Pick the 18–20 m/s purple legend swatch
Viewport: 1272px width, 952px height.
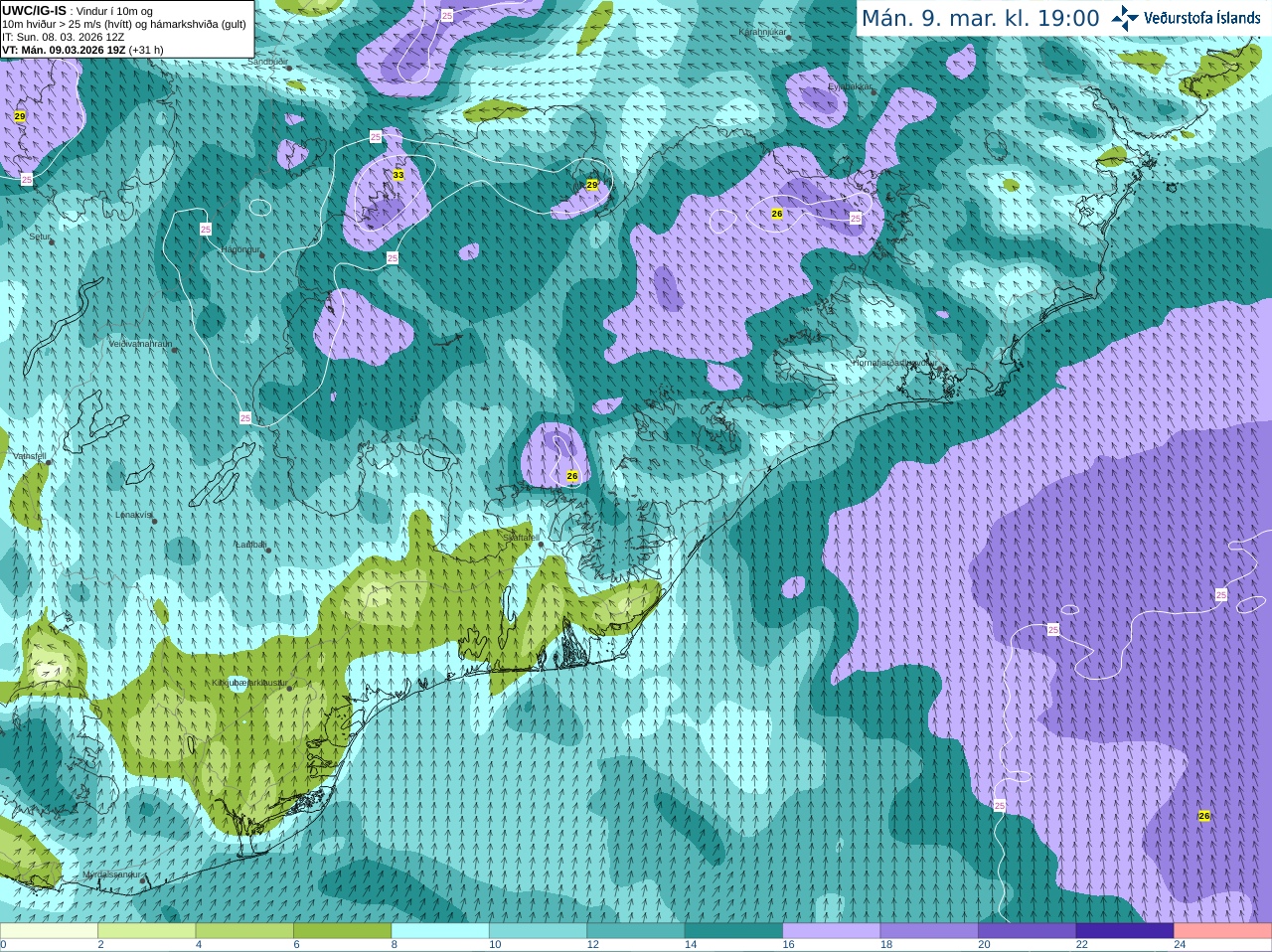(929, 931)
